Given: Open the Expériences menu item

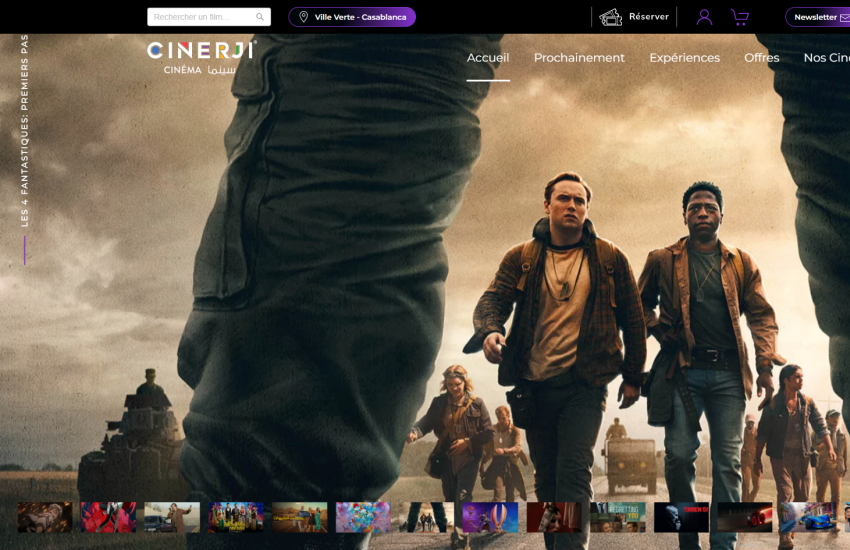Looking at the screenshot, I should tap(685, 57).
